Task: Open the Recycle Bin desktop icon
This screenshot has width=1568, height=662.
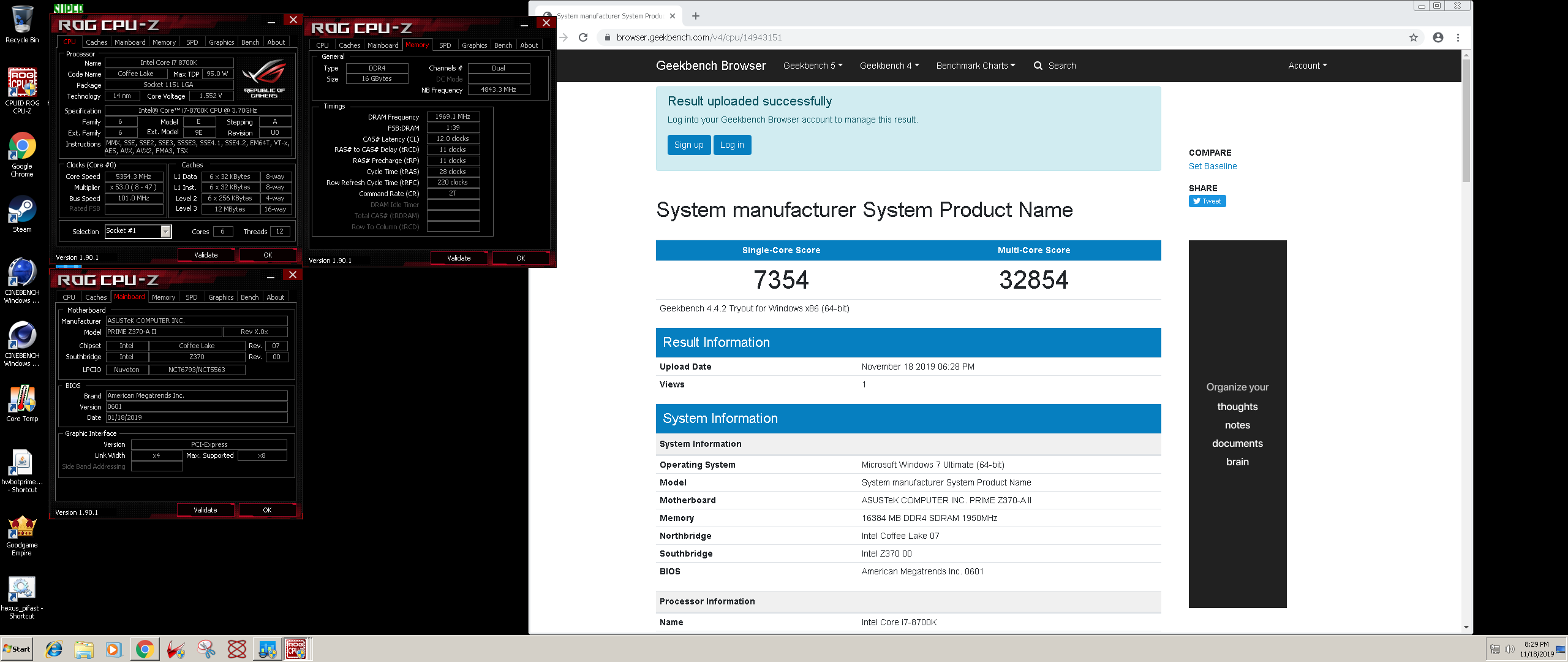Action: (22, 25)
